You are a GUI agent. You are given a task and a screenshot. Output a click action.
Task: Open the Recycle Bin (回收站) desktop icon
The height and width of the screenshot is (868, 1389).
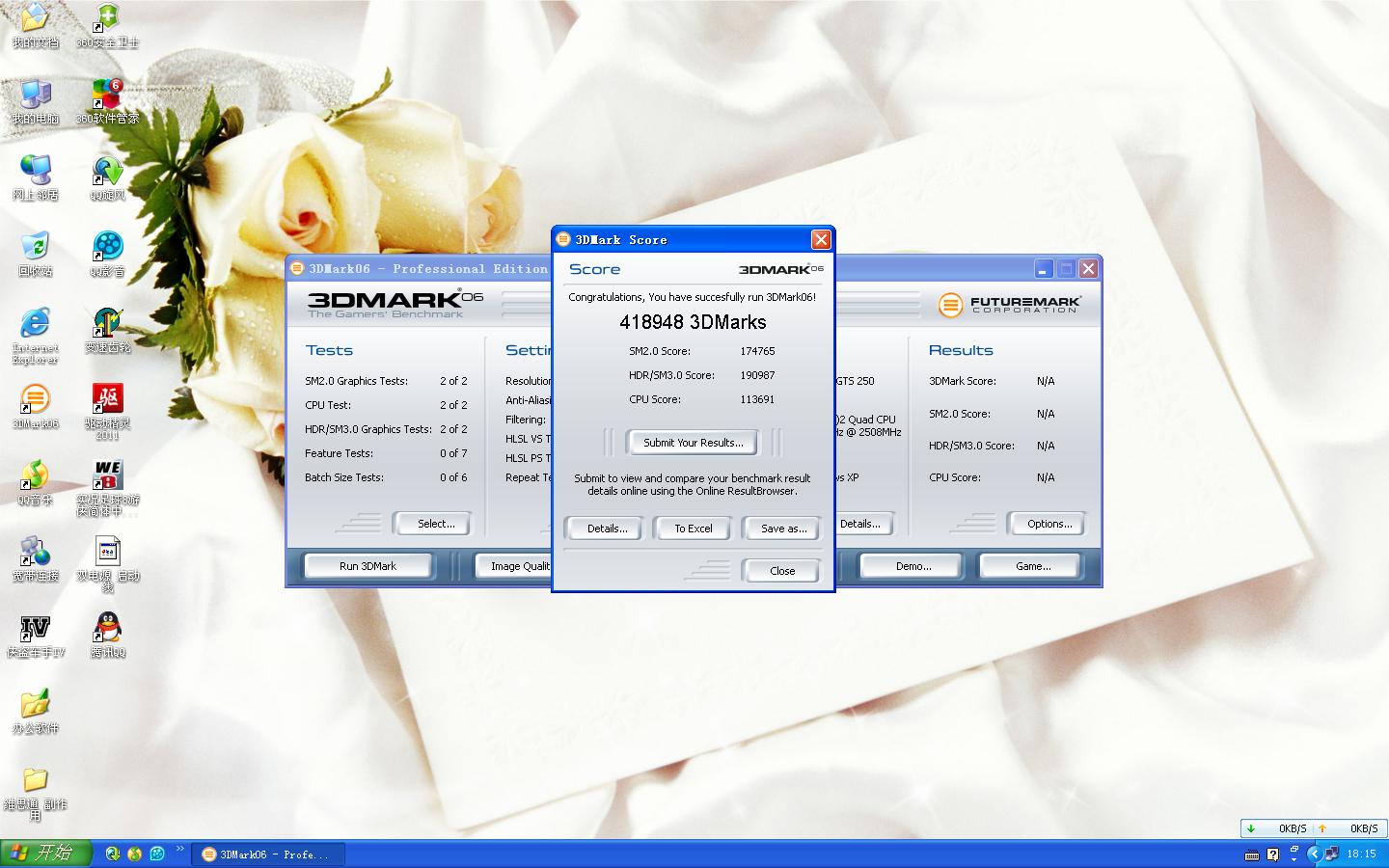tap(35, 255)
